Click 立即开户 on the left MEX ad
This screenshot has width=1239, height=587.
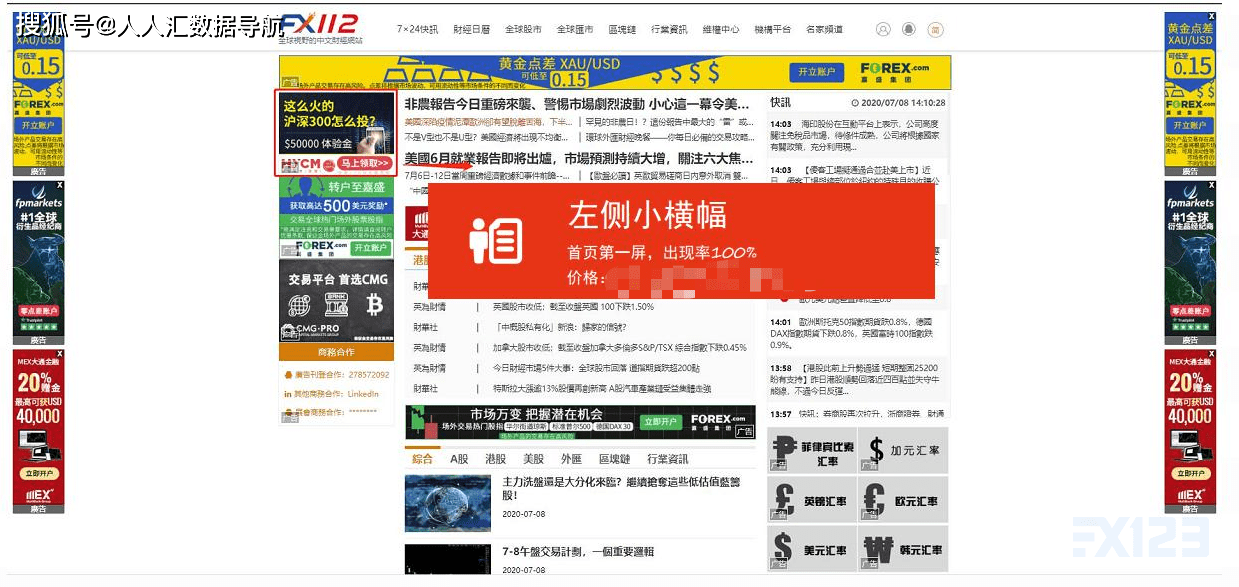pyautogui.click(x=39, y=473)
